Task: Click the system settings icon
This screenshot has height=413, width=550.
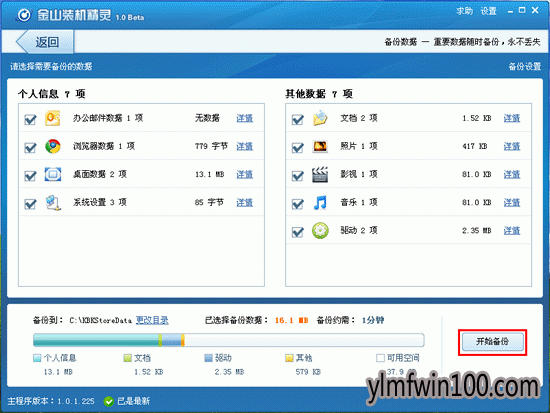Action: tap(53, 202)
